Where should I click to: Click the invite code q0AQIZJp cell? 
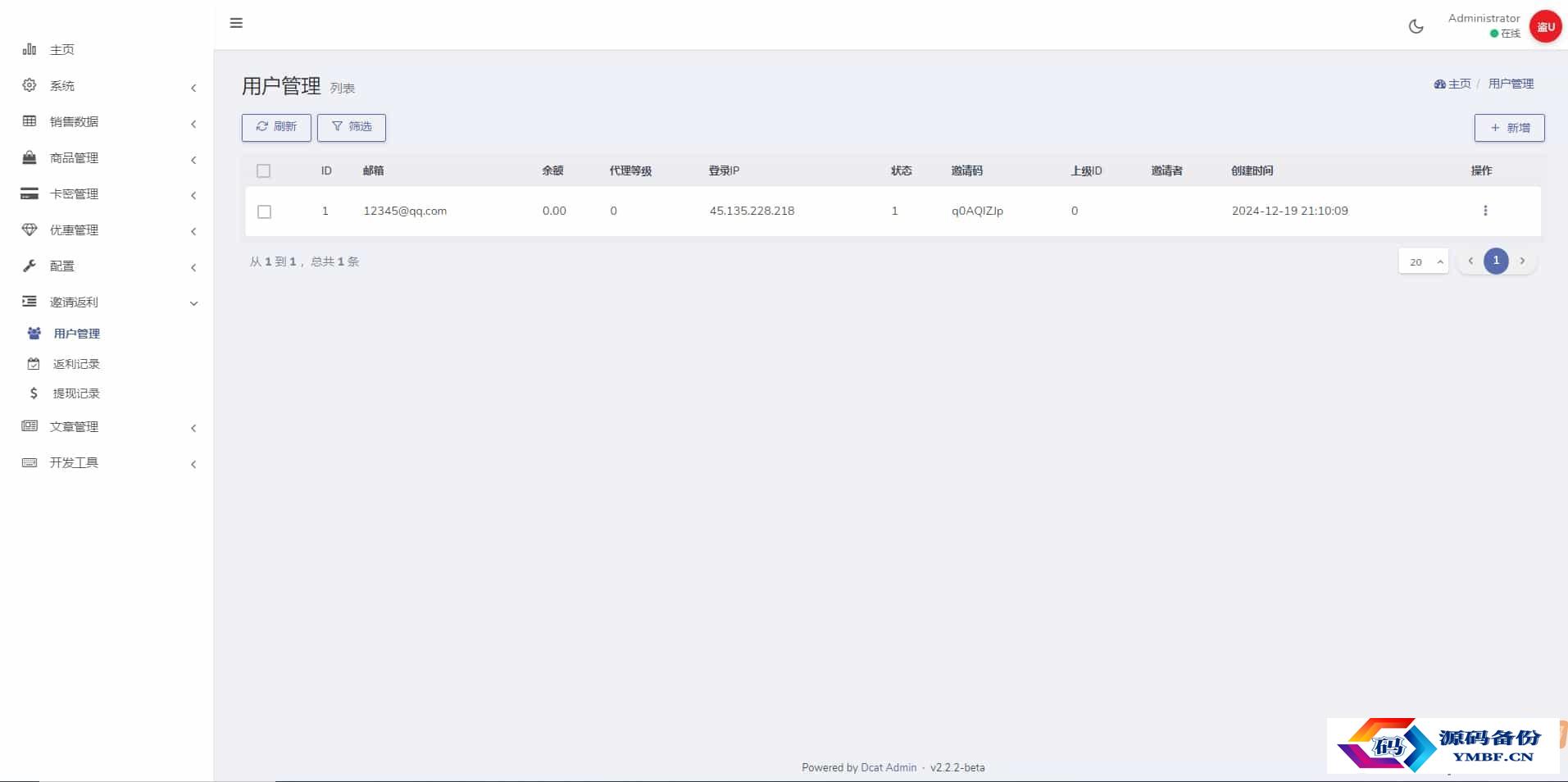pyautogui.click(x=977, y=211)
